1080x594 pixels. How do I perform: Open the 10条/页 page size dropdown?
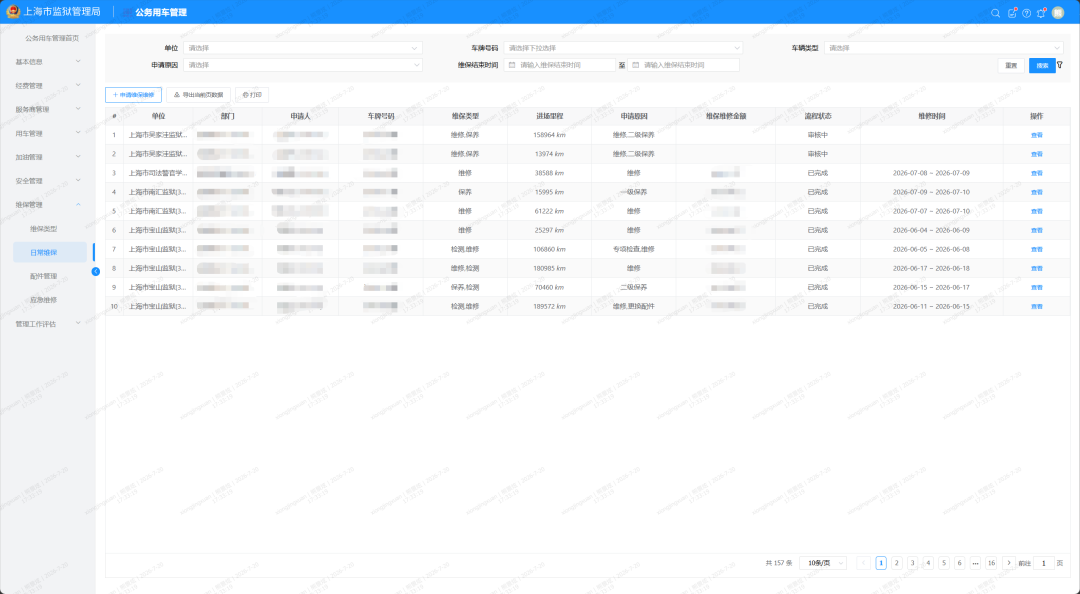[822, 563]
